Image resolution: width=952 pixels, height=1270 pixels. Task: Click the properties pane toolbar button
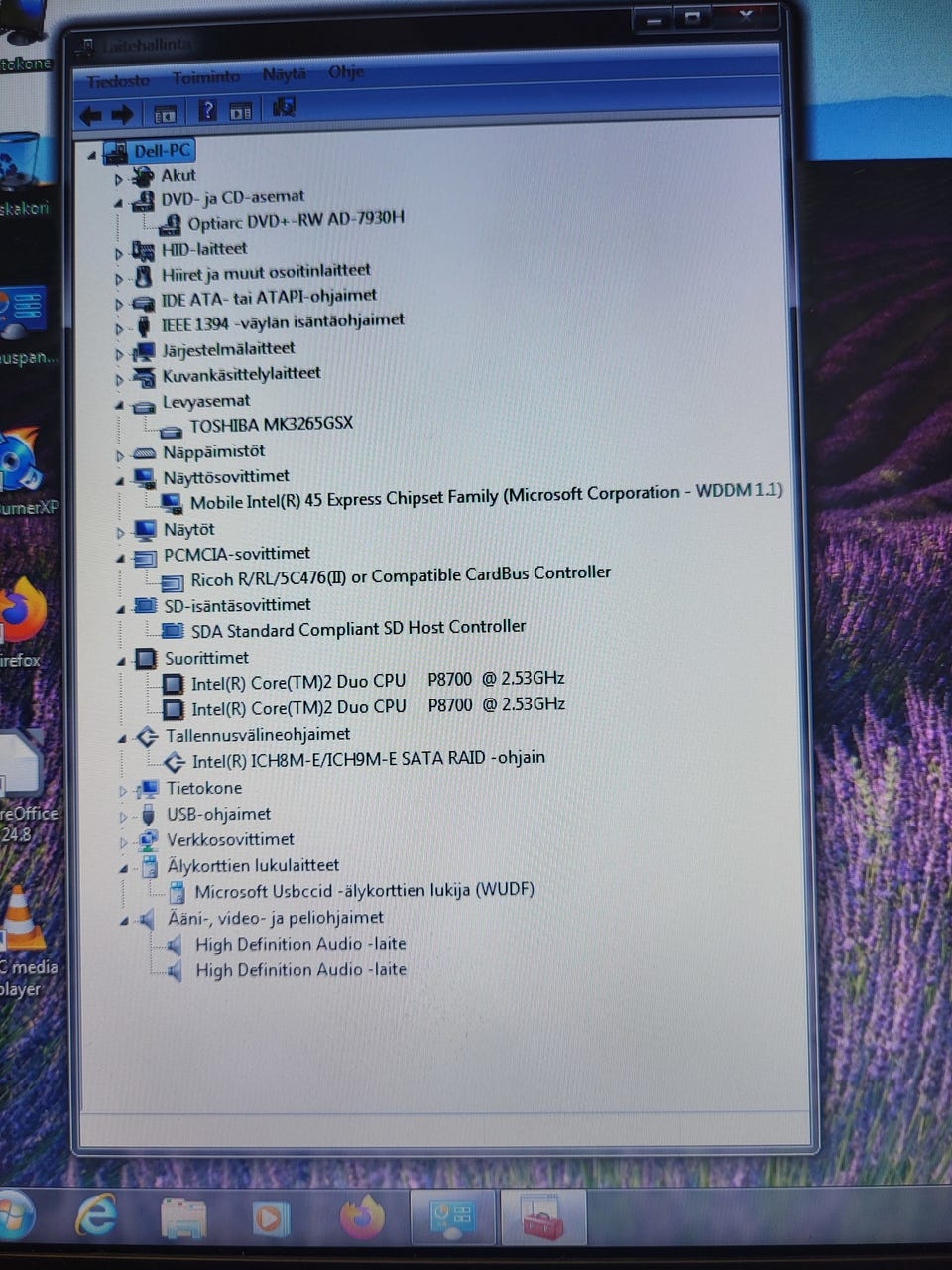[x=240, y=111]
